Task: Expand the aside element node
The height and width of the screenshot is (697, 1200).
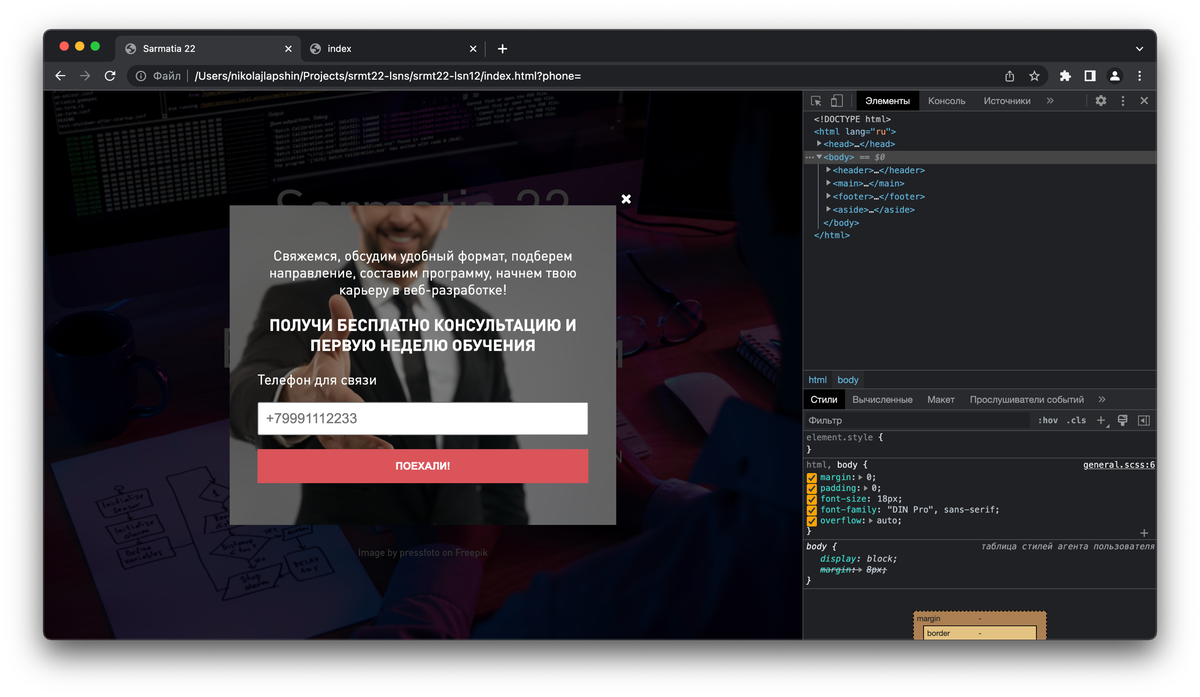Action: pos(829,209)
